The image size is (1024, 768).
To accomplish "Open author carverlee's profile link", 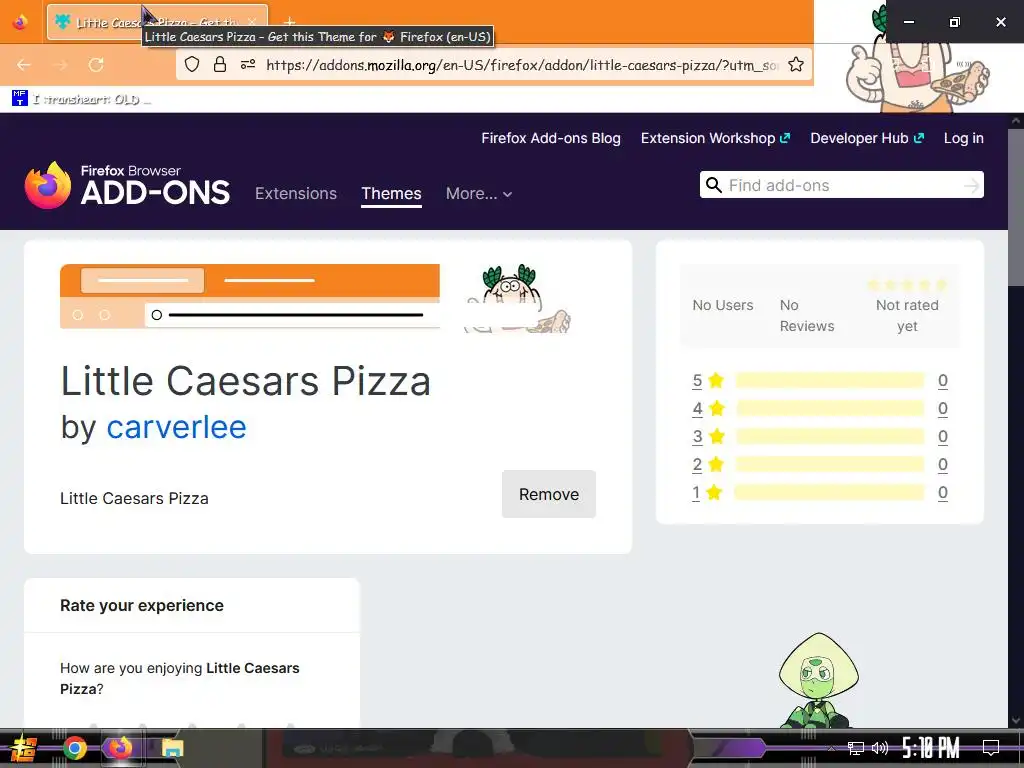I will point(176,427).
